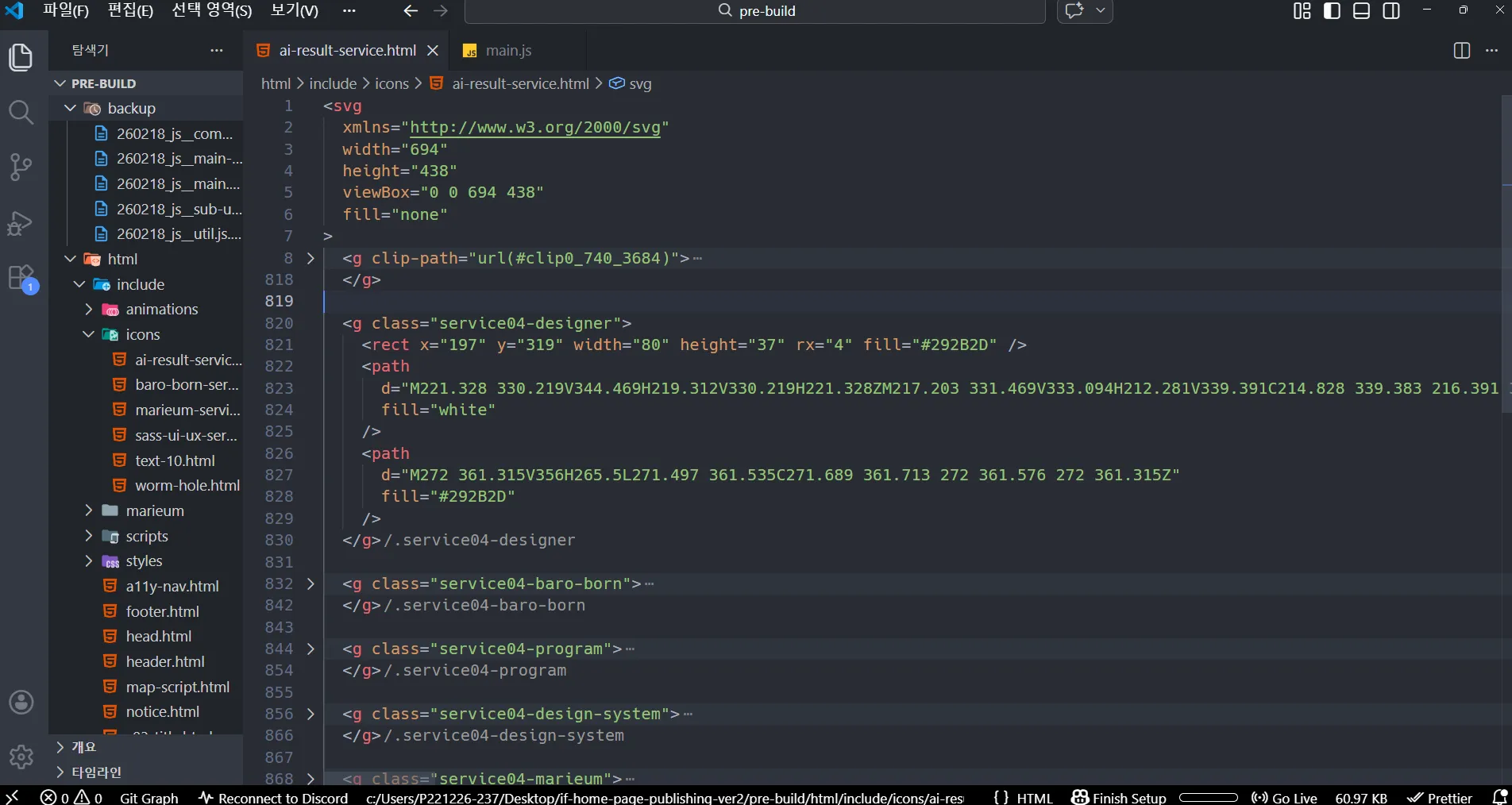This screenshot has width=1512, height=805.
Task: Open the Accounts menu icon
Action: (21, 702)
